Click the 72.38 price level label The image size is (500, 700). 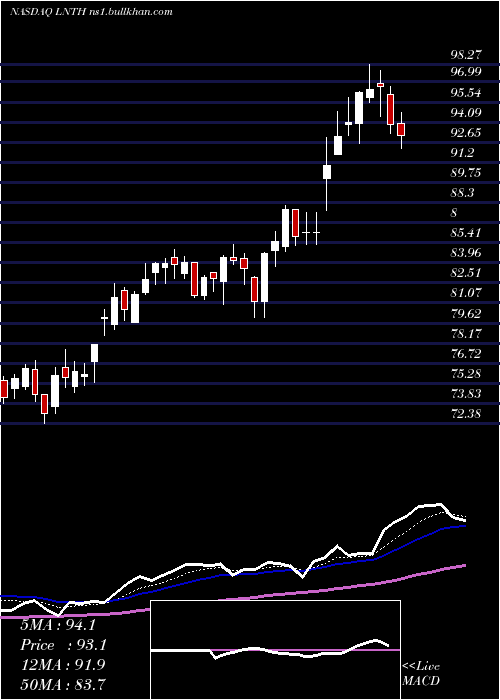click(466, 413)
